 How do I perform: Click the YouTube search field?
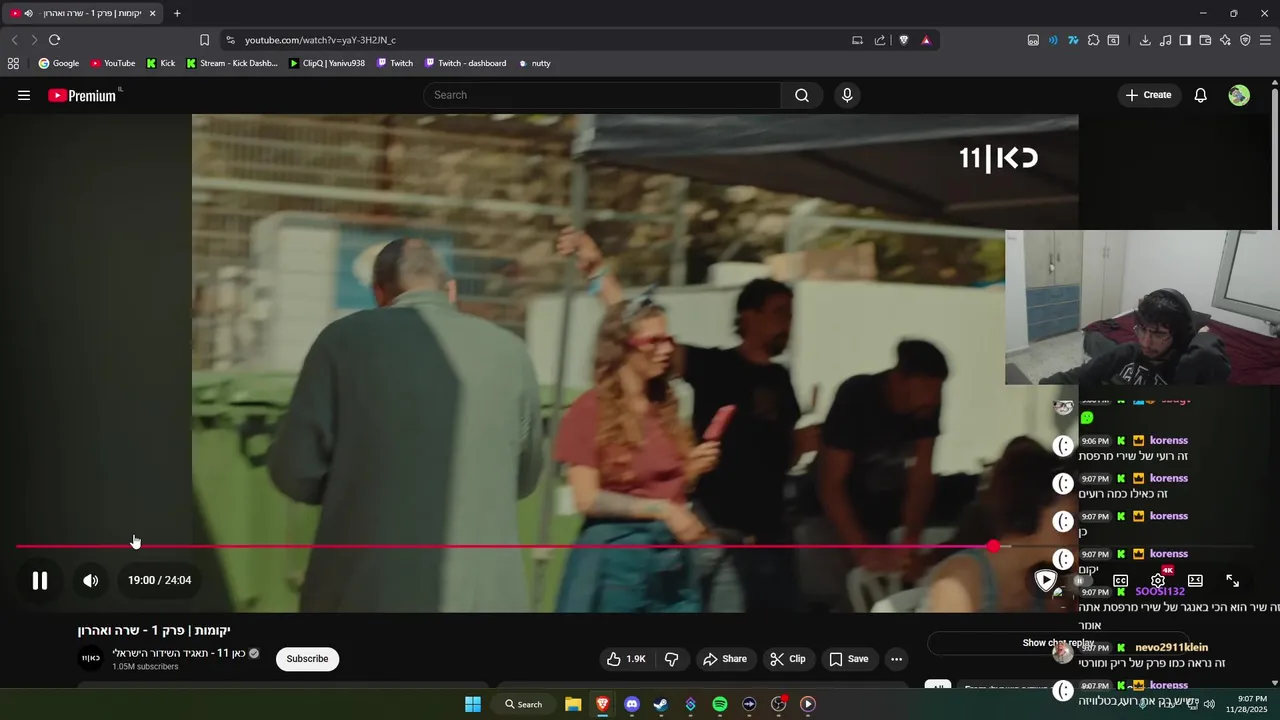[602, 95]
